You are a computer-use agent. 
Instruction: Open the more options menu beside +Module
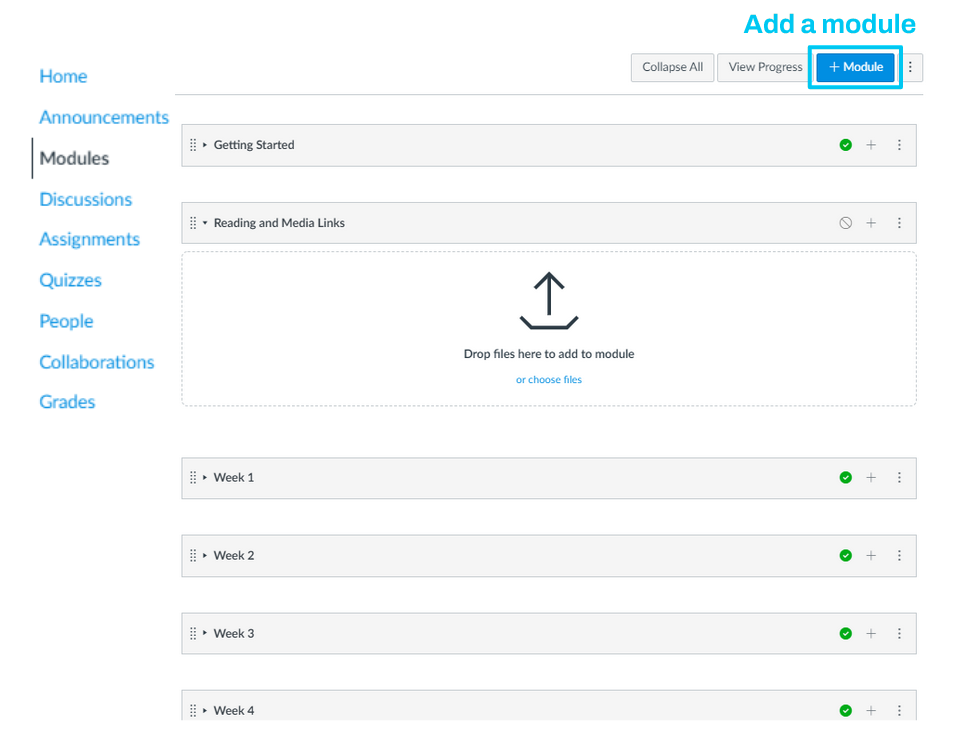[910, 67]
